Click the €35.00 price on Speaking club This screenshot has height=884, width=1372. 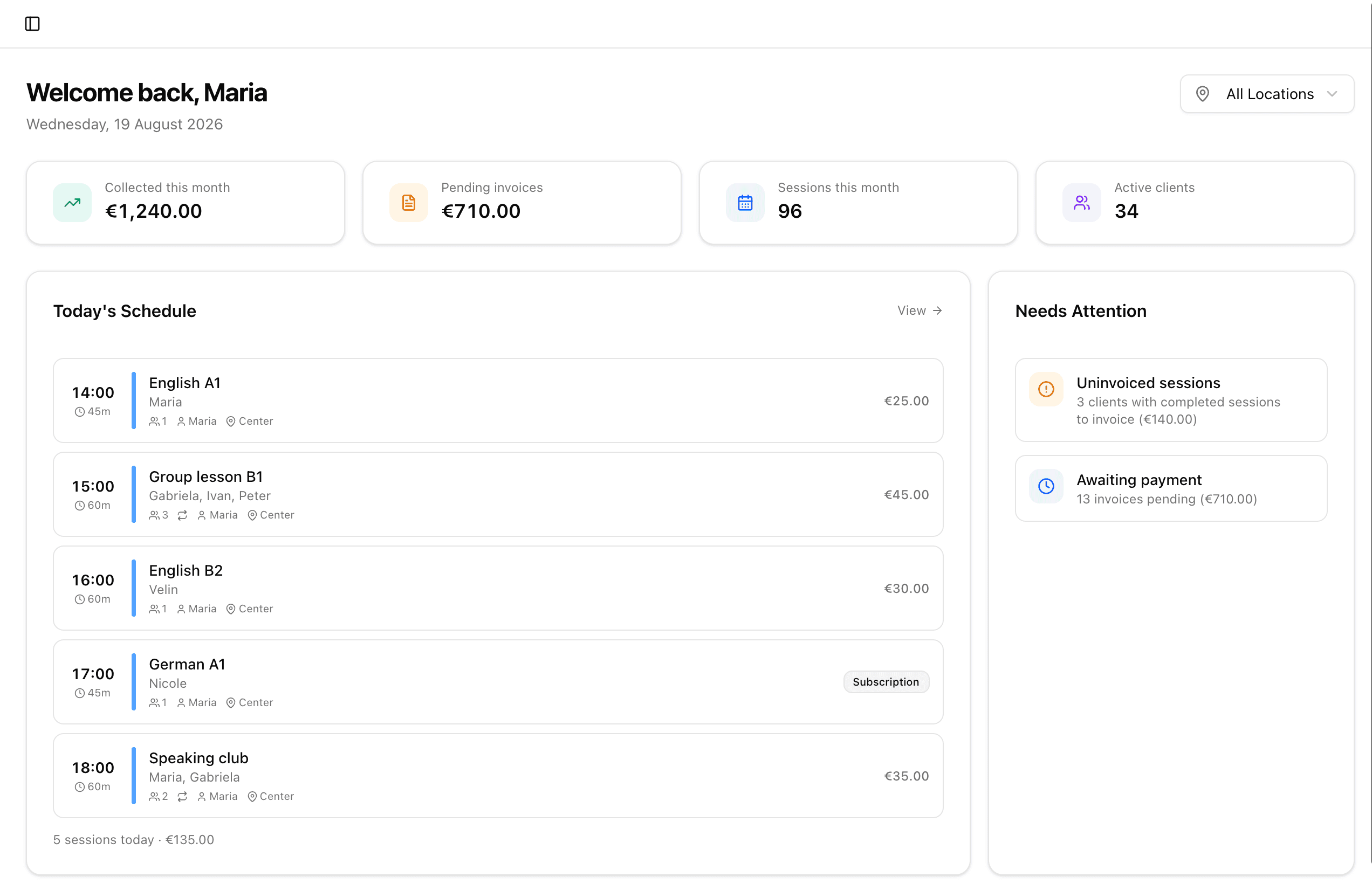906,776
